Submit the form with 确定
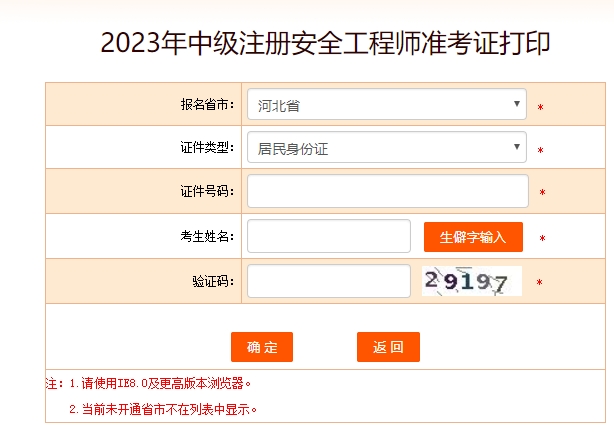The height and width of the screenshot is (435, 614). point(262,347)
